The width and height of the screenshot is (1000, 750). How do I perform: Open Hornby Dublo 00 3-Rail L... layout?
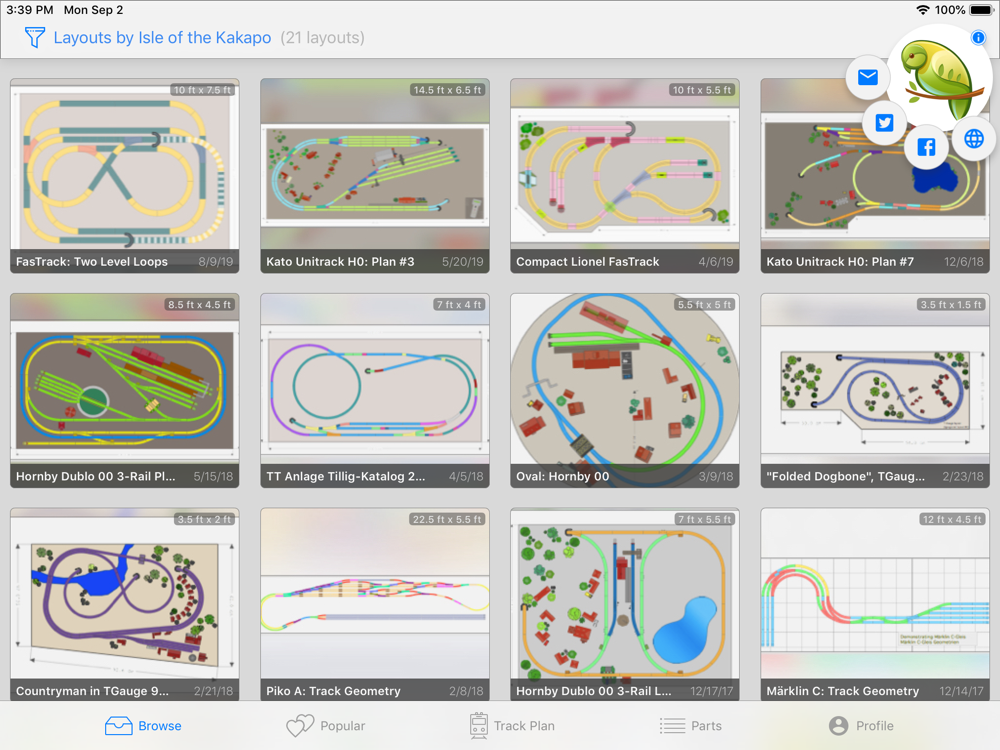(624, 605)
